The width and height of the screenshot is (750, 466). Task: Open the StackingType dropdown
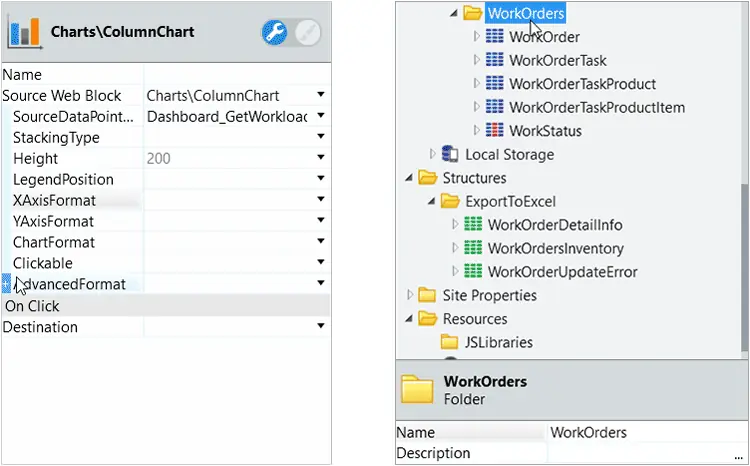[x=321, y=136]
